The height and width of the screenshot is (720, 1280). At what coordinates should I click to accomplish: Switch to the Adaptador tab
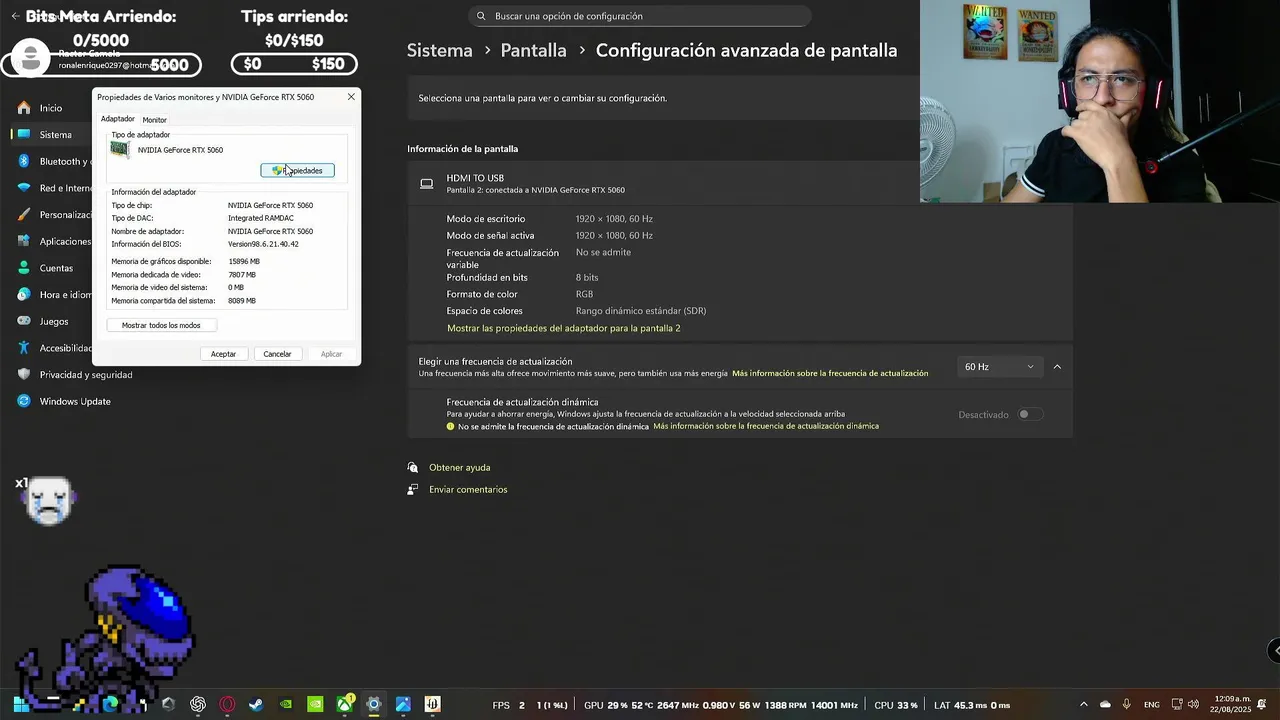click(118, 119)
